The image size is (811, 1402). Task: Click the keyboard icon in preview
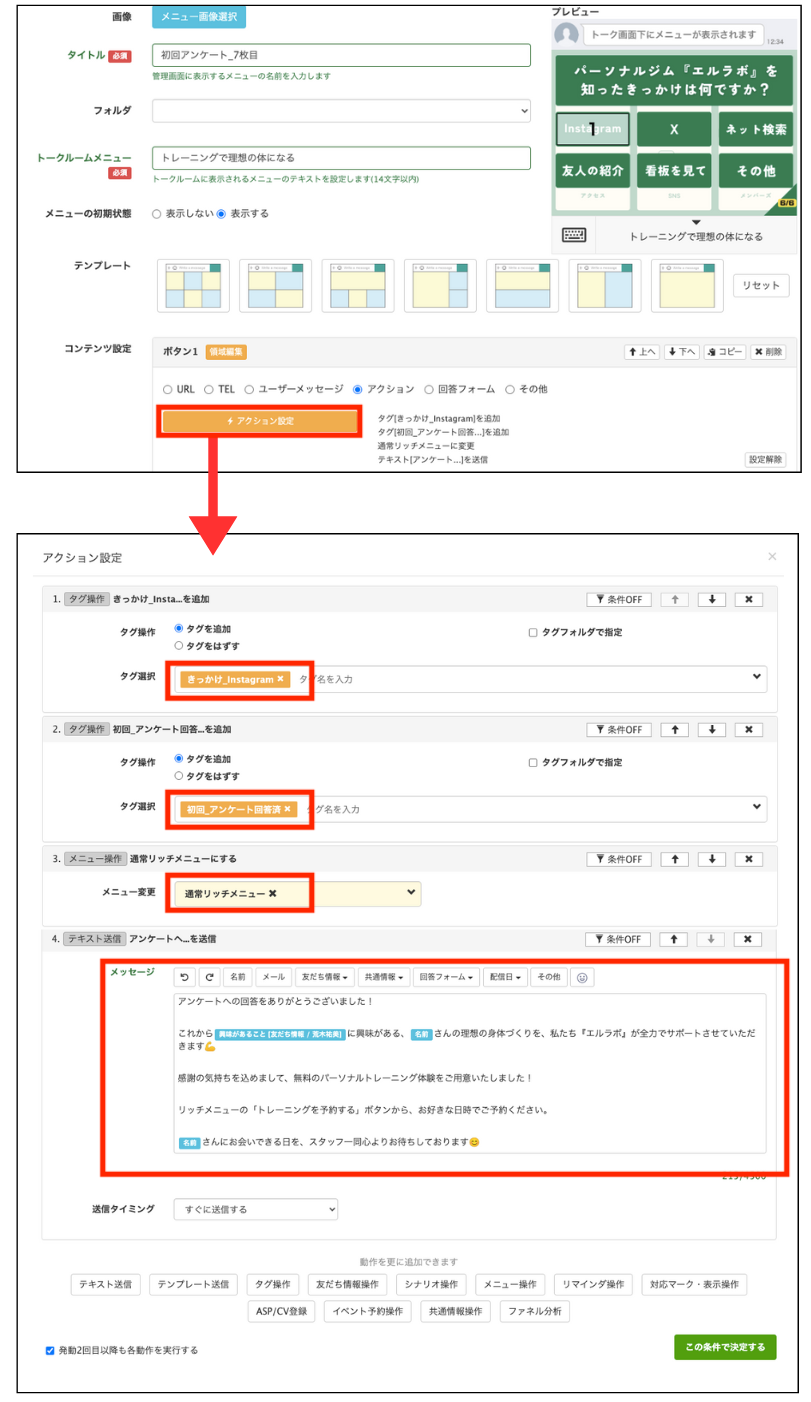(x=574, y=235)
